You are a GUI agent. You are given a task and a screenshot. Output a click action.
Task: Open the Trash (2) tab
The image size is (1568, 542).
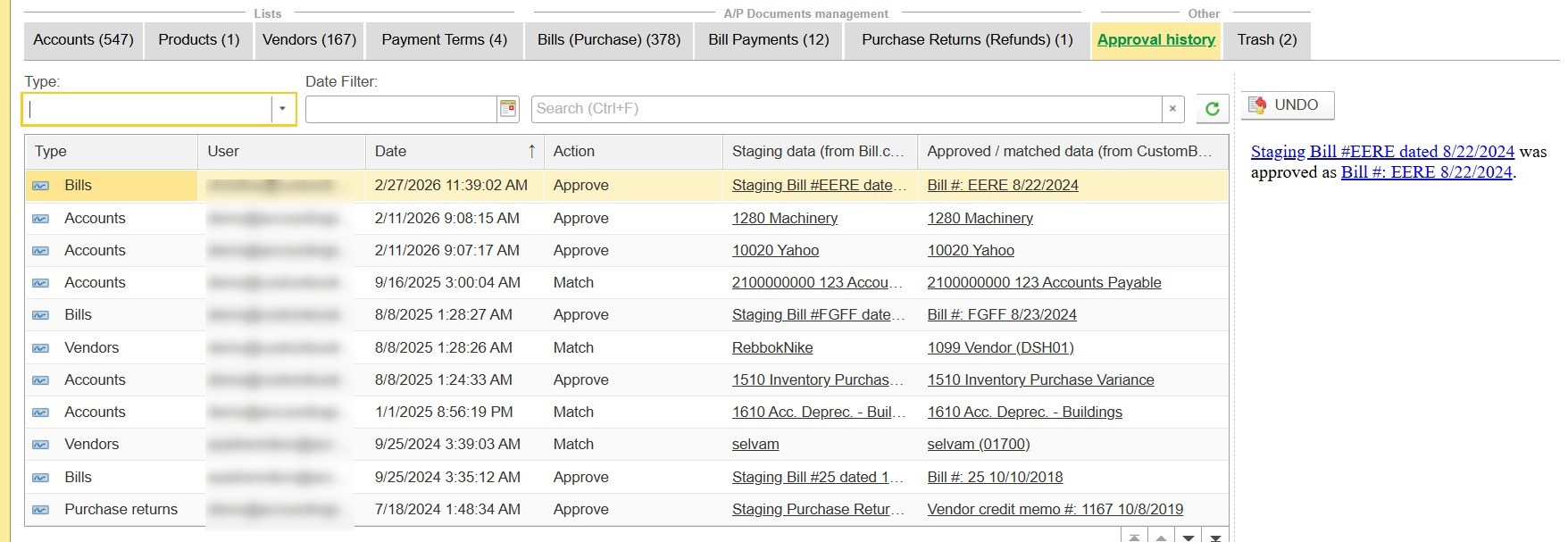click(x=1266, y=40)
